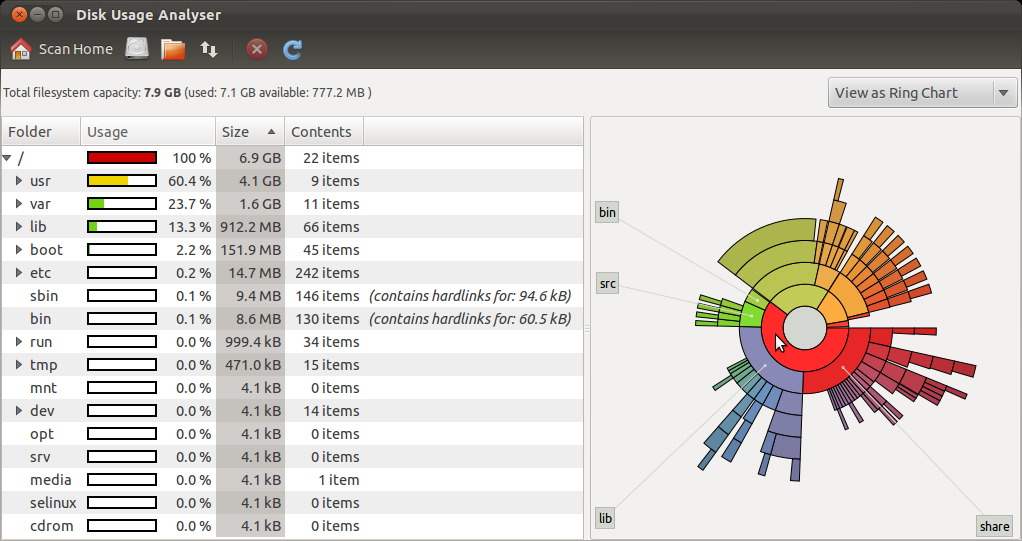Click the share label in ring chart
1022x541 pixels.
(994, 526)
